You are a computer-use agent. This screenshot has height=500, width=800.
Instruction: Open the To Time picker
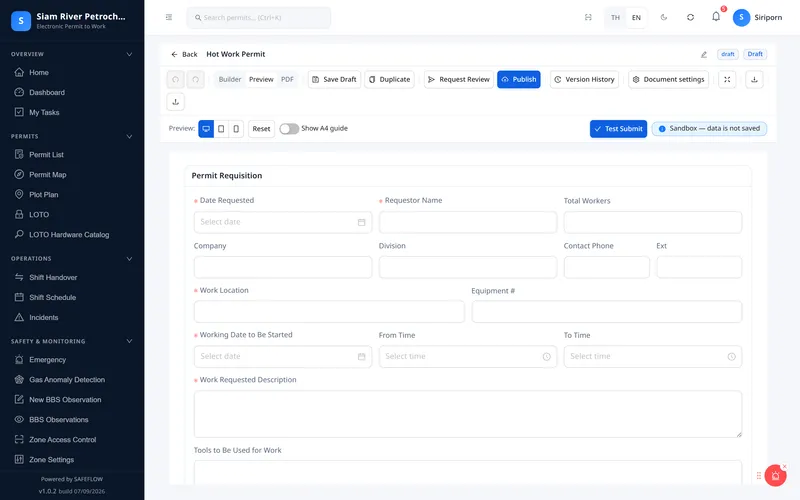[x=653, y=356]
